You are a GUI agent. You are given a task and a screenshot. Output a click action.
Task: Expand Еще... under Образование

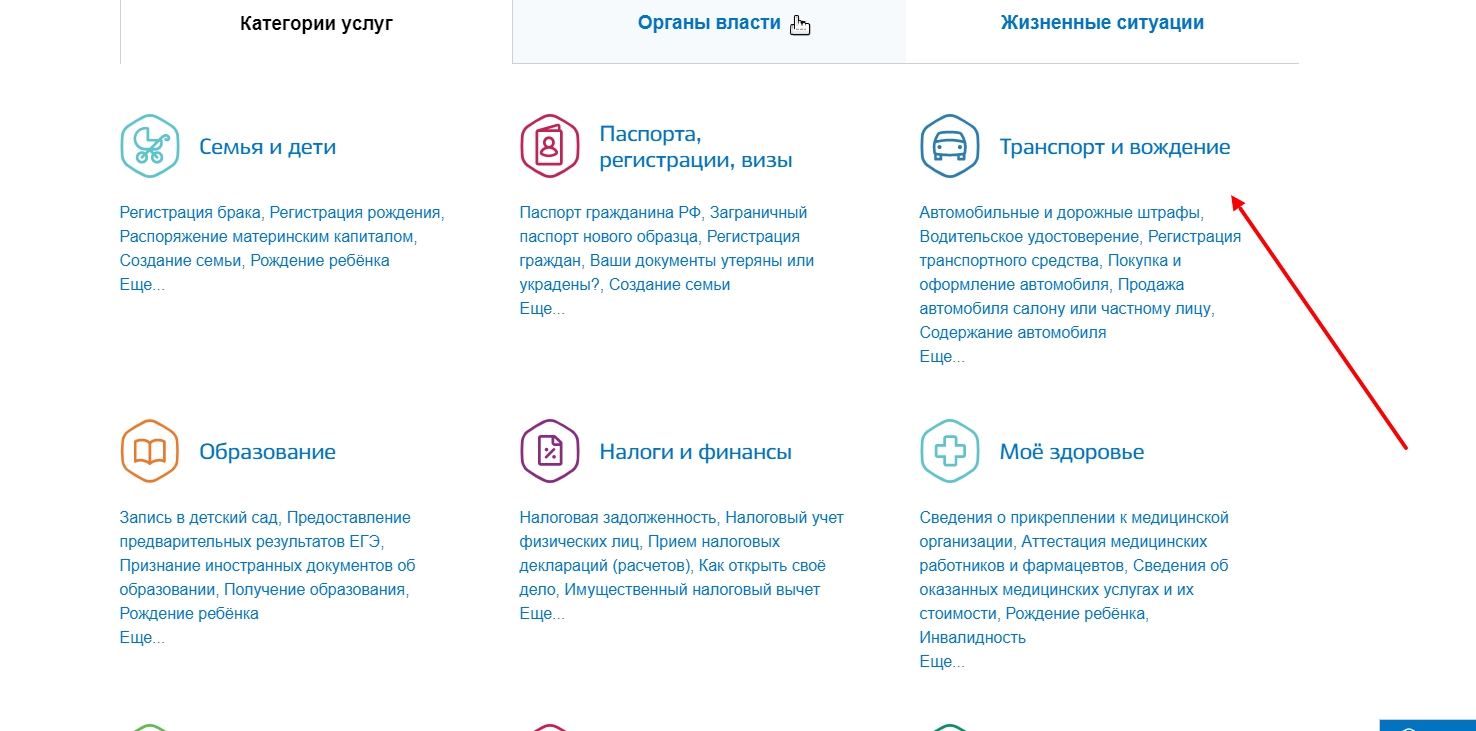pos(142,638)
